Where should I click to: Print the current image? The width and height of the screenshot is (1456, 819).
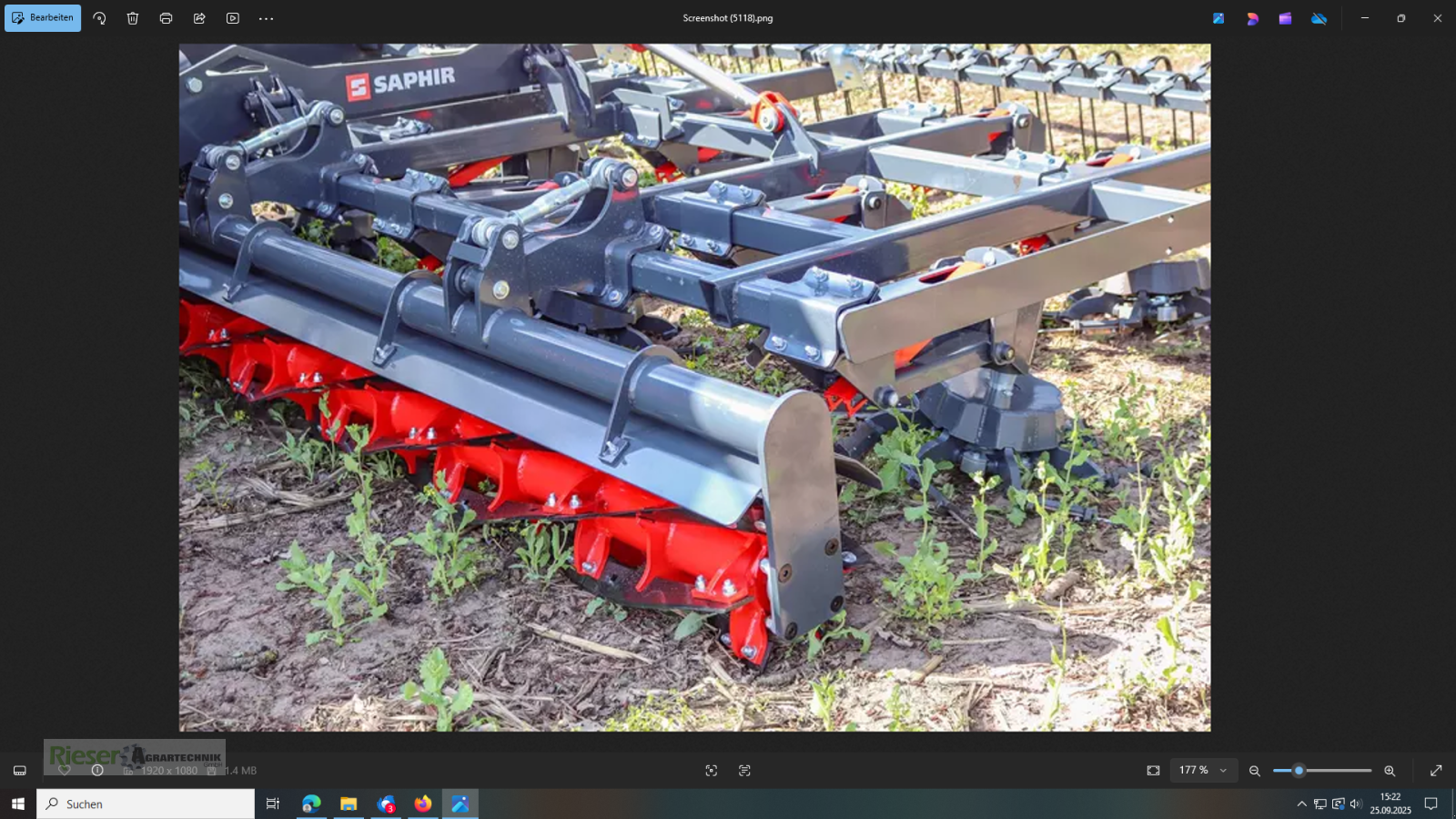coord(165,17)
